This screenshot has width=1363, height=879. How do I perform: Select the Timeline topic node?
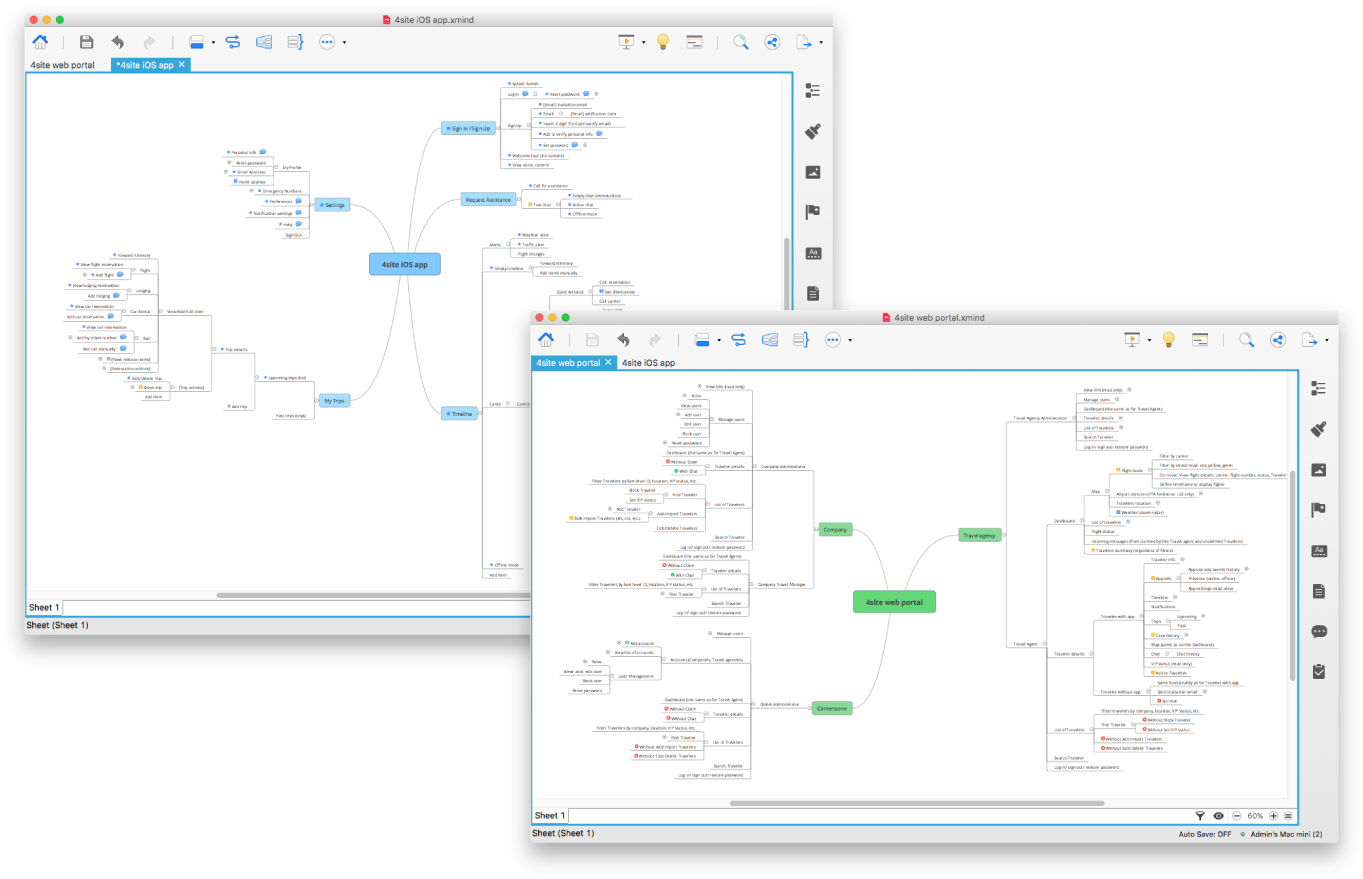pyautogui.click(x=460, y=413)
